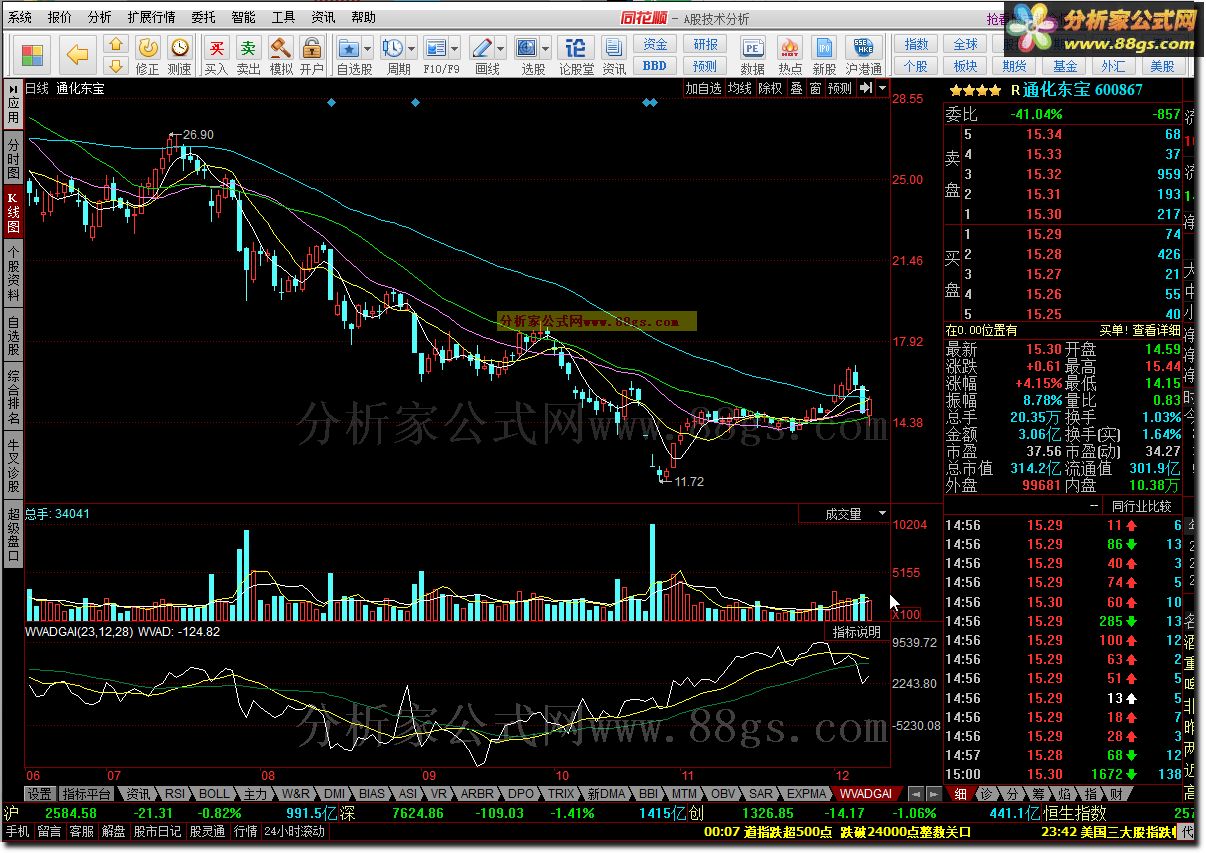Screen dimensions: 1206x853
Task: Expand the 画线 drawing dropdown arrow
Action: [x=502, y=47]
